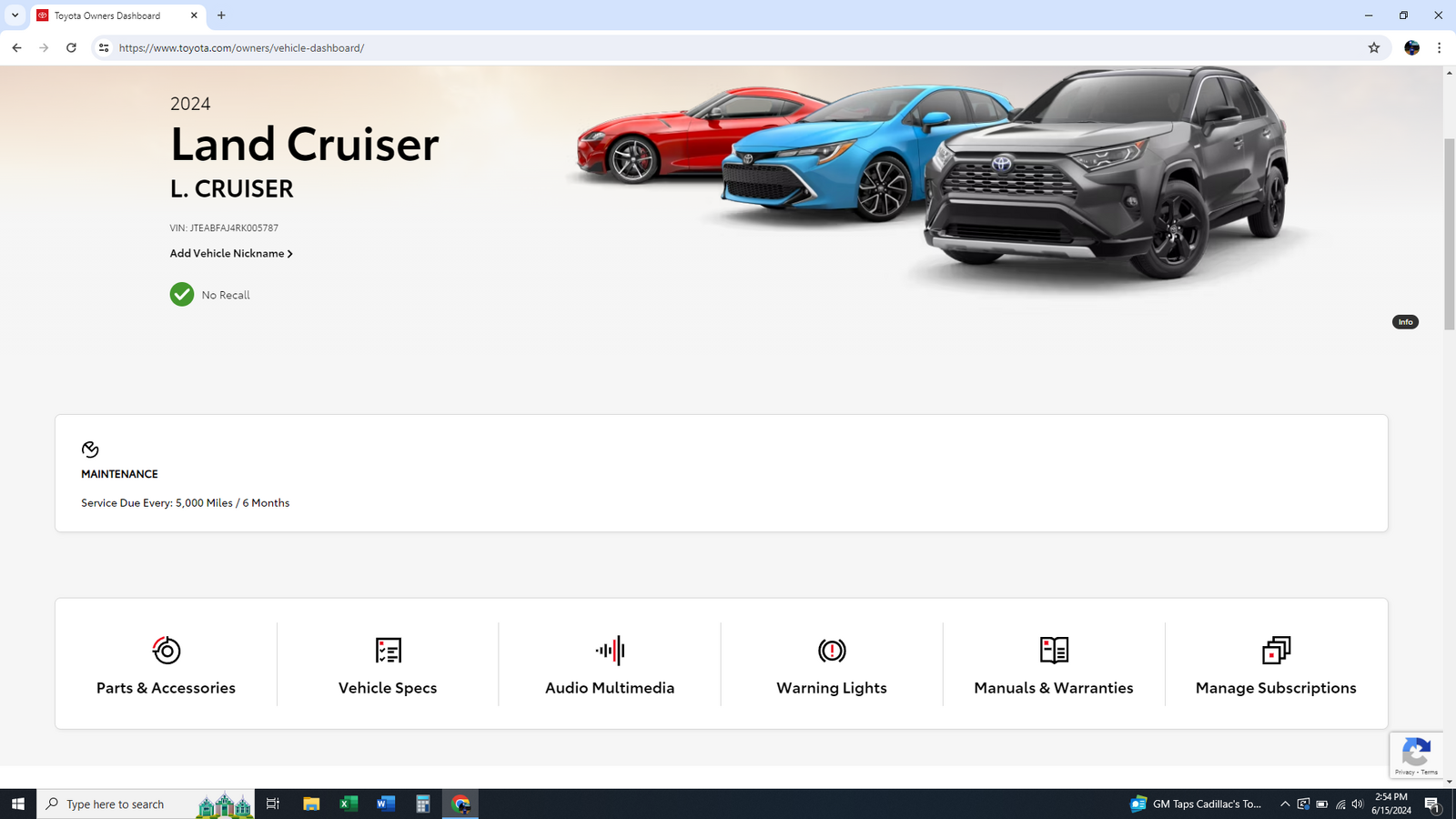Screen dimensions: 1456x819
Task: Click the Vehicle Specs label
Action: 388,688
